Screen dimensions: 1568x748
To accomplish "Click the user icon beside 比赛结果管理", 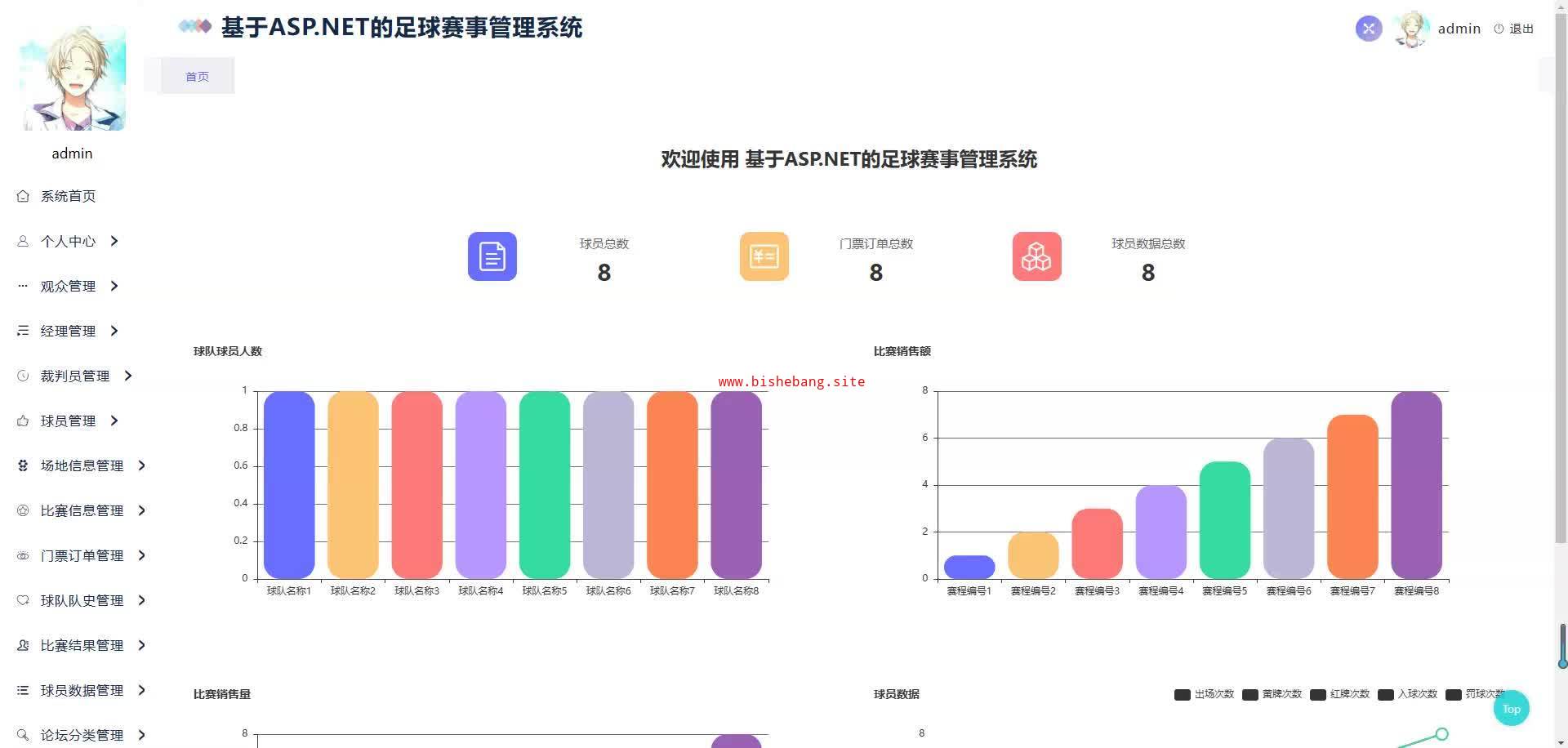I will [23, 645].
